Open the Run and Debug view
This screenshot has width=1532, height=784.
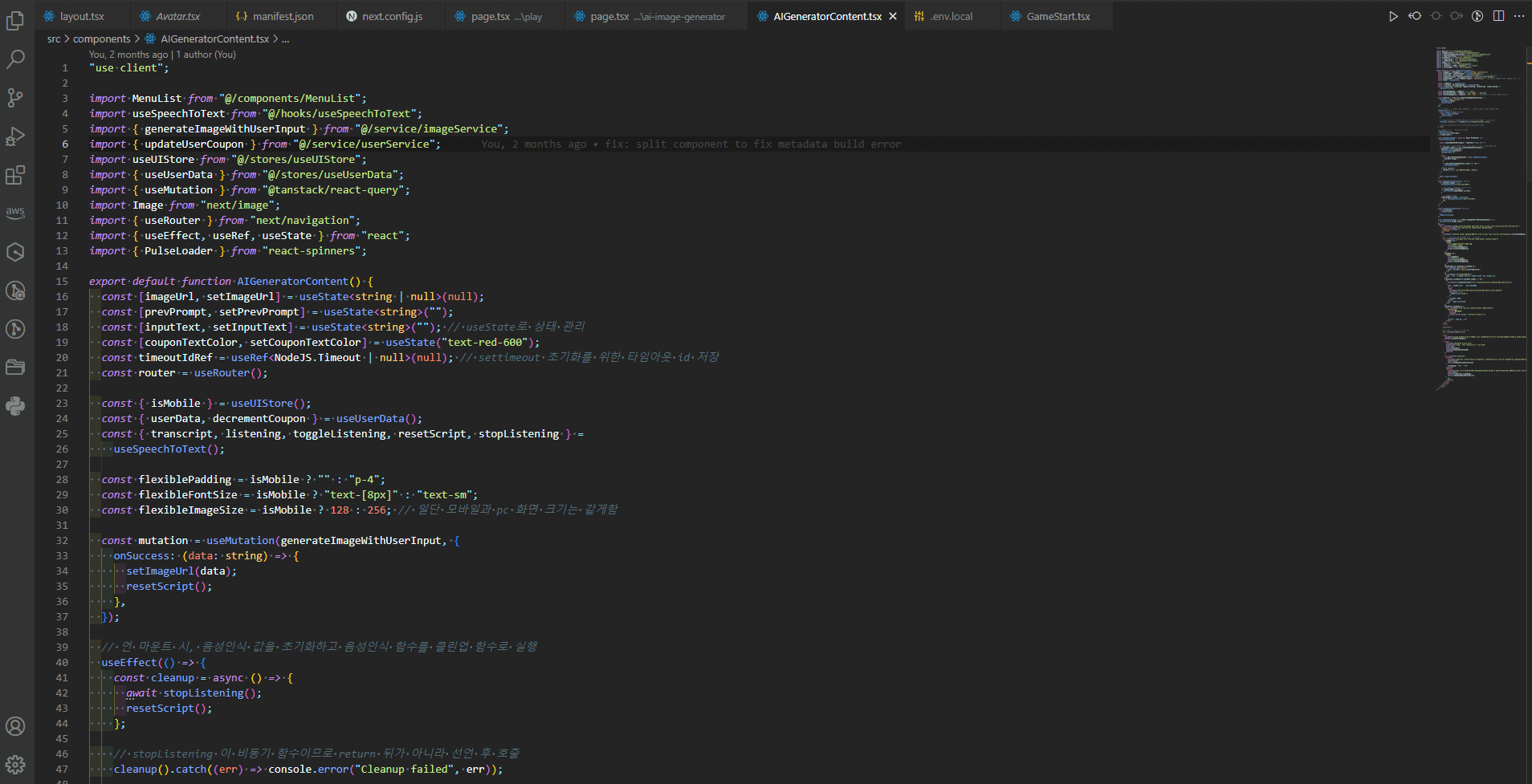[x=16, y=136]
